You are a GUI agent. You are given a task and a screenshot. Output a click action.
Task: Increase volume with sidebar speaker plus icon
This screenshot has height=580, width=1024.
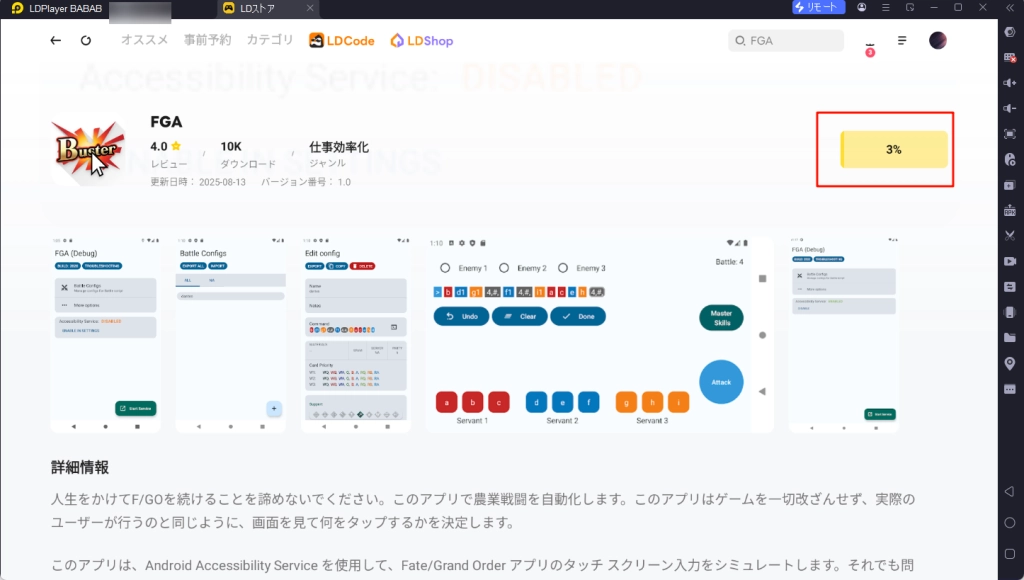[x=1010, y=82]
